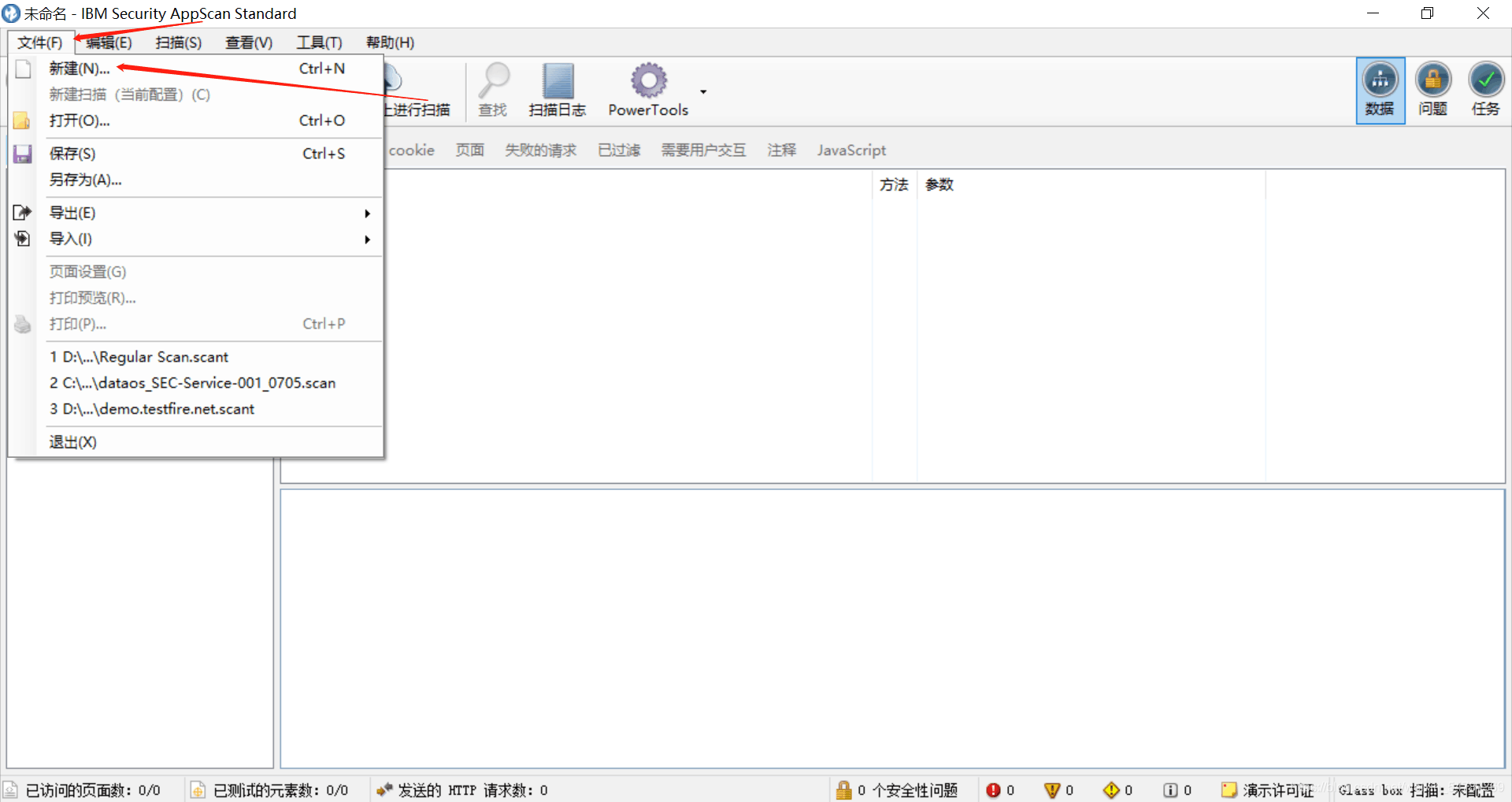
Task: Choose 保存(S) from File menu
Action: (196, 154)
